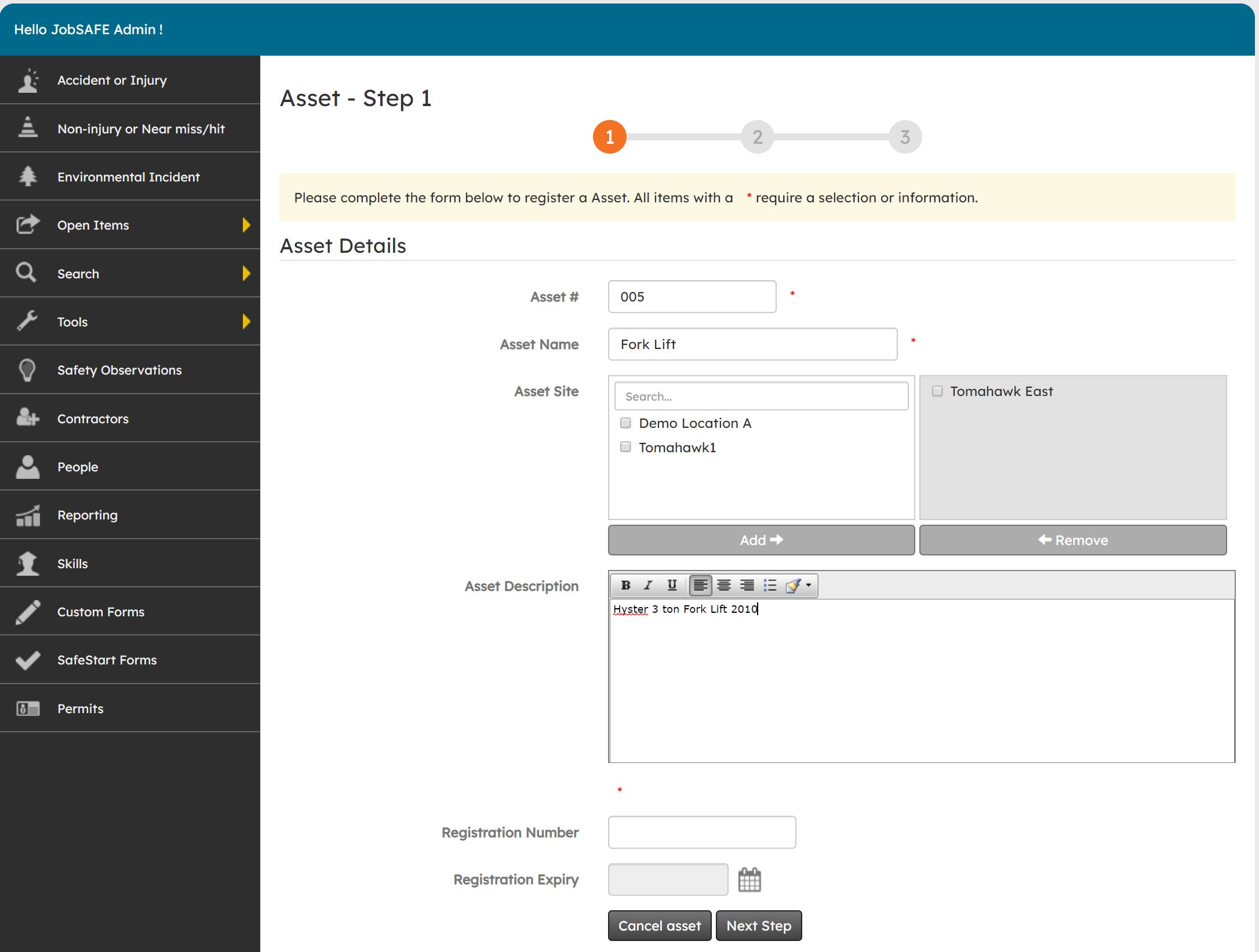Expand the Search sidebar menu

click(x=78, y=273)
